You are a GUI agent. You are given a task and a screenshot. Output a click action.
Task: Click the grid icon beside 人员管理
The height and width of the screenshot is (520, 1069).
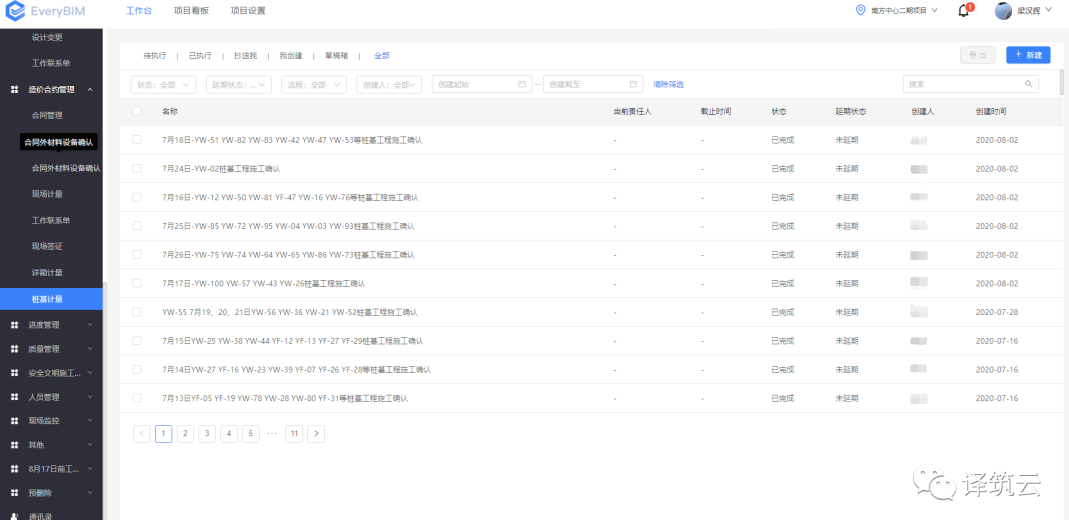(14, 397)
